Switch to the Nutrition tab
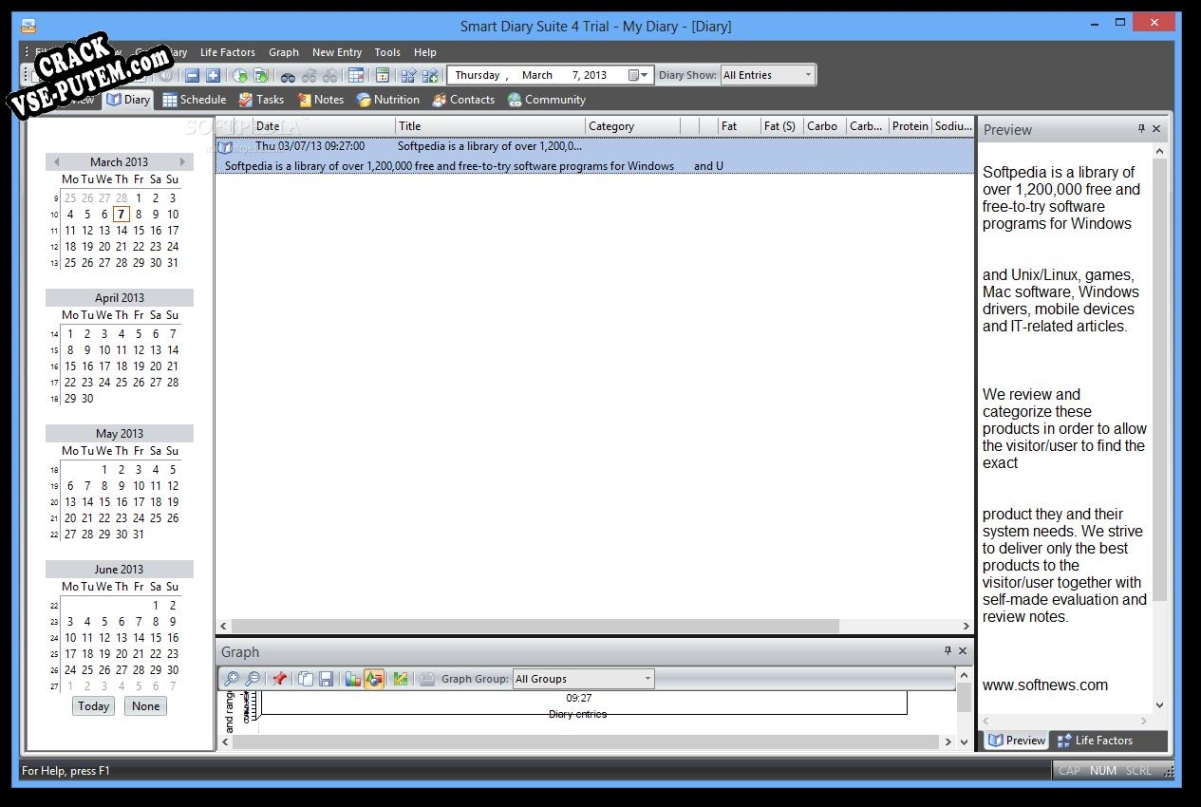This screenshot has height=807, width=1201. [x=388, y=100]
